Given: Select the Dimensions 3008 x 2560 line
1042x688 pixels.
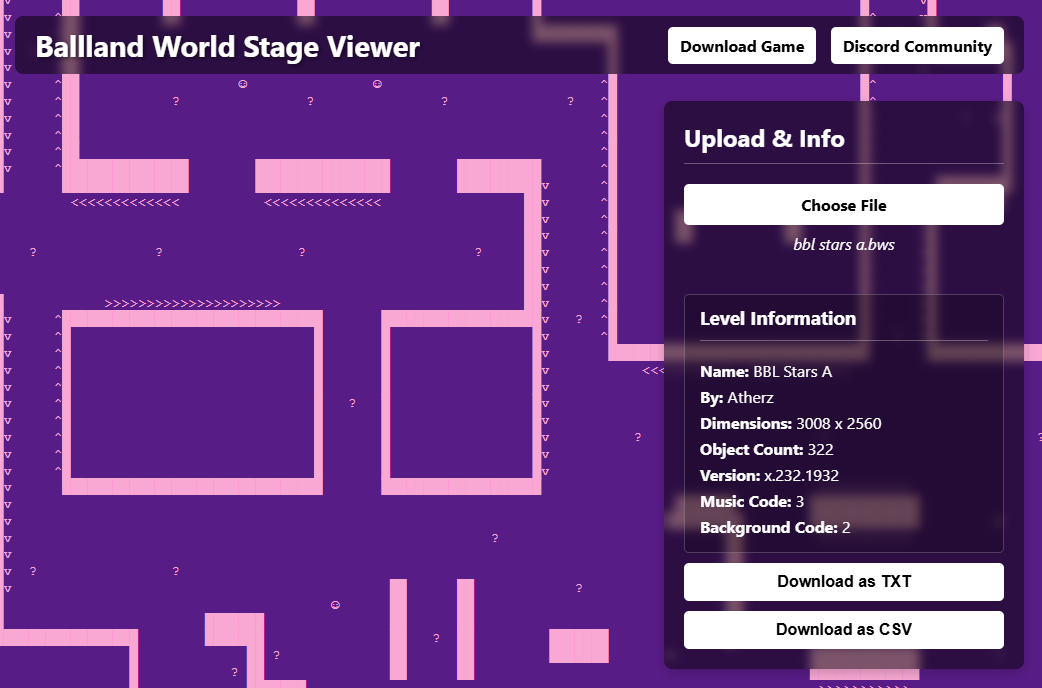Looking at the screenshot, I should click(x=790, y=423).
